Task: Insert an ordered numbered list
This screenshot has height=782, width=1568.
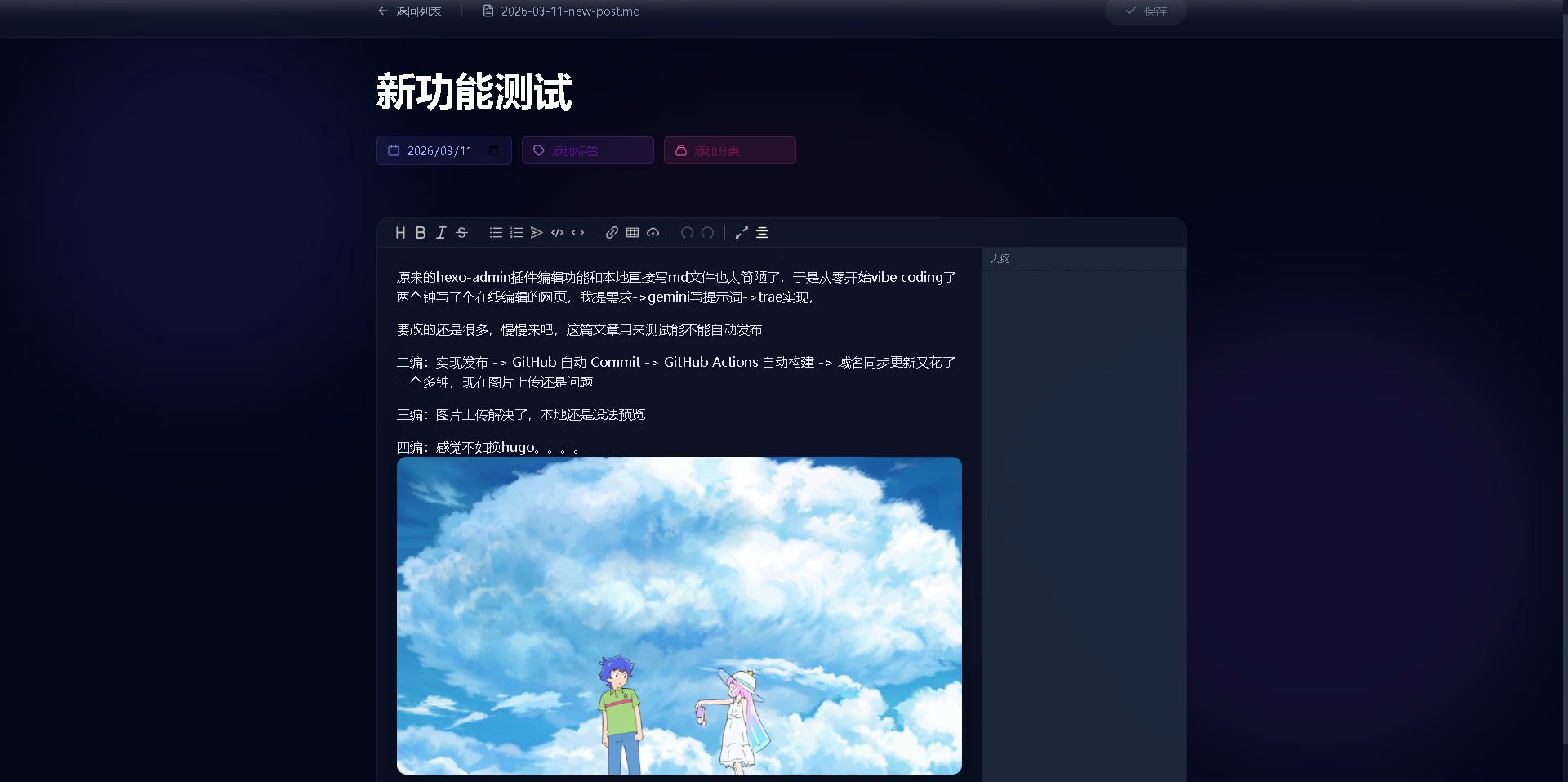Action: 516,233
